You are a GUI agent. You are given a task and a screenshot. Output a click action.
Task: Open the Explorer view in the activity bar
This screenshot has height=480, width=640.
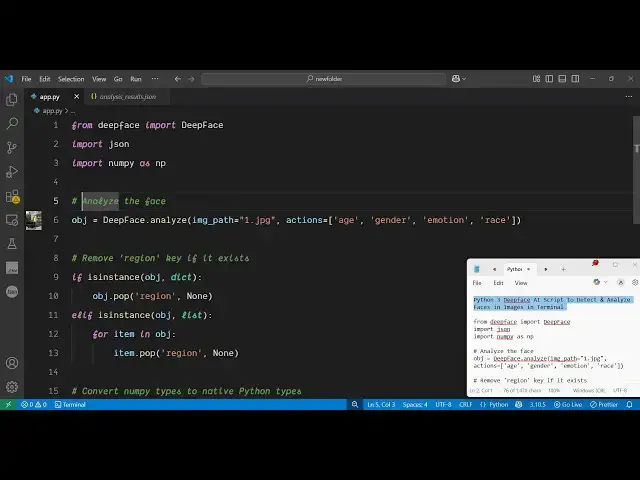[12, 100]
